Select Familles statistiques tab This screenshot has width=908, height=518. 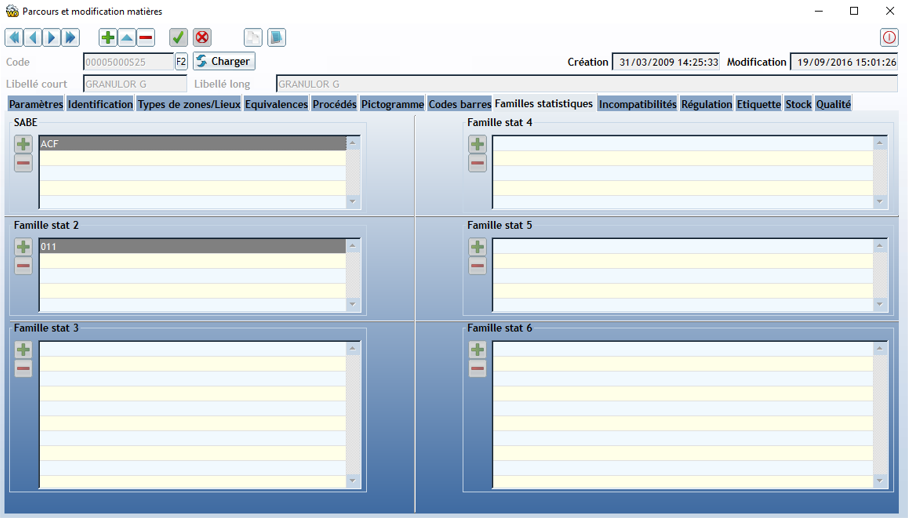click(544, 103)
